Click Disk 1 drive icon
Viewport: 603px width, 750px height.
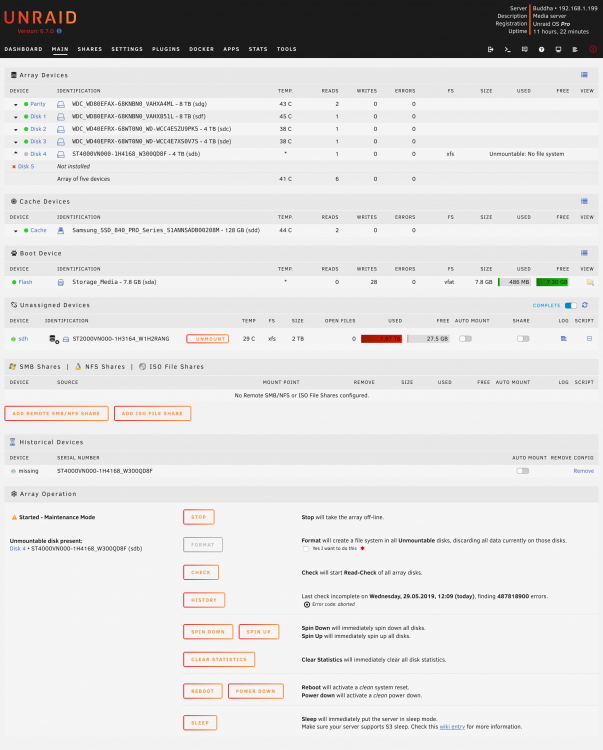coord(61,117)
